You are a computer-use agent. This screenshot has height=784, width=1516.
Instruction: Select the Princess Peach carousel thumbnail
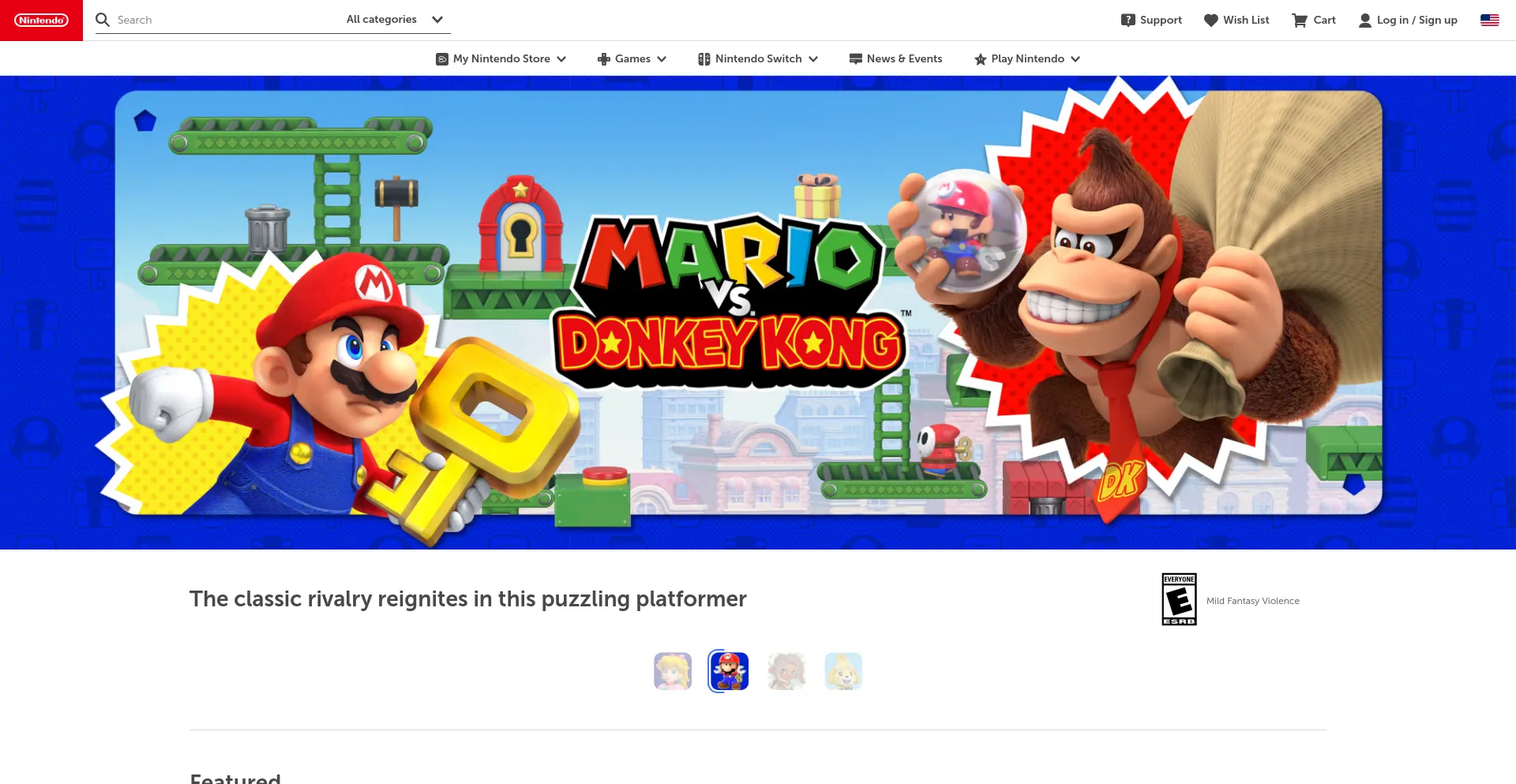click(673, 671)
